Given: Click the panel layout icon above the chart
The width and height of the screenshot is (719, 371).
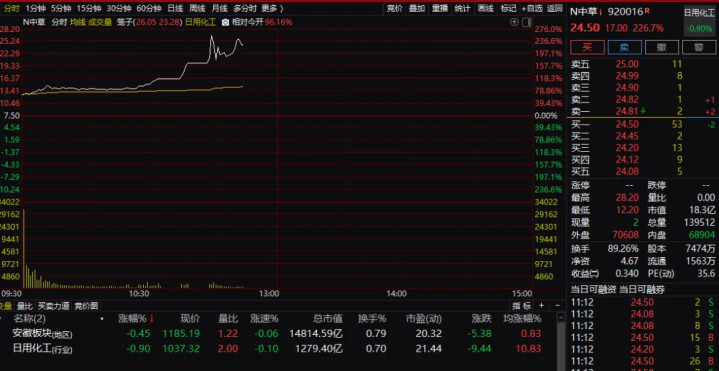Looking at the screenshot, I should point(527,22).
